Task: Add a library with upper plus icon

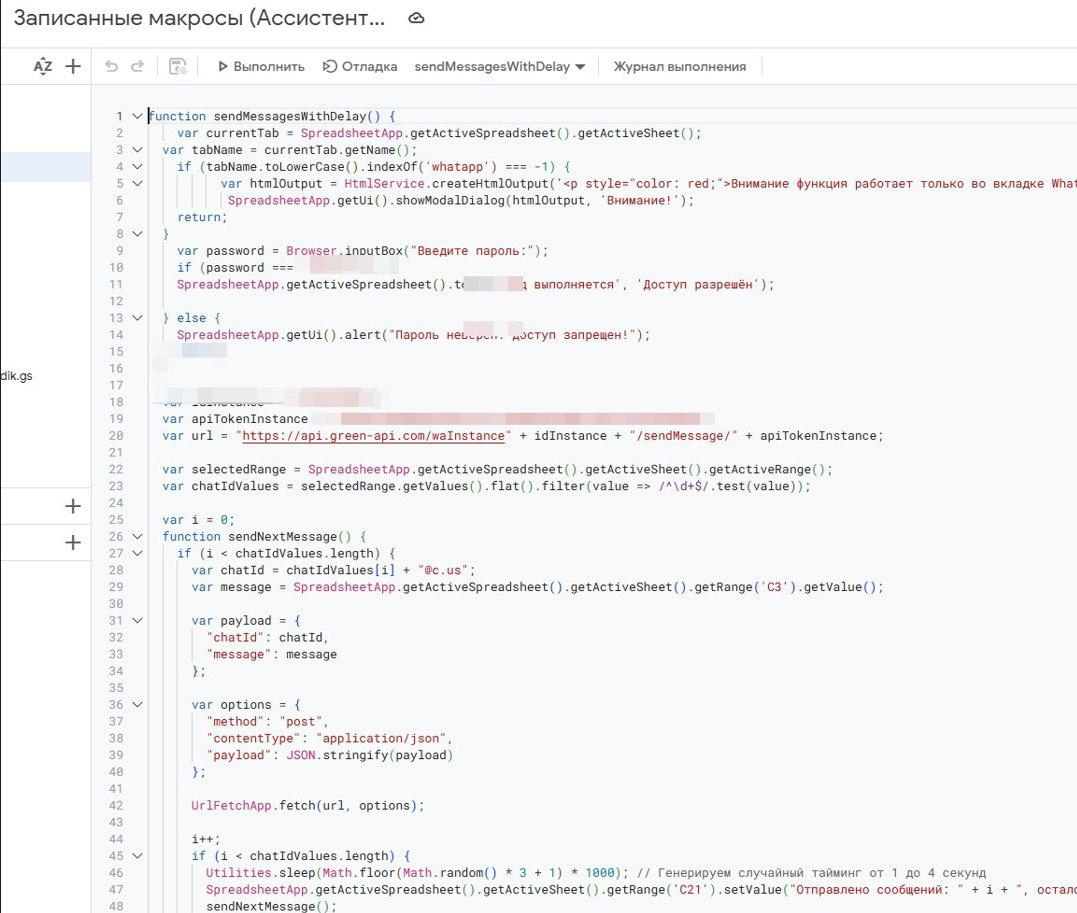Action: 73,506
